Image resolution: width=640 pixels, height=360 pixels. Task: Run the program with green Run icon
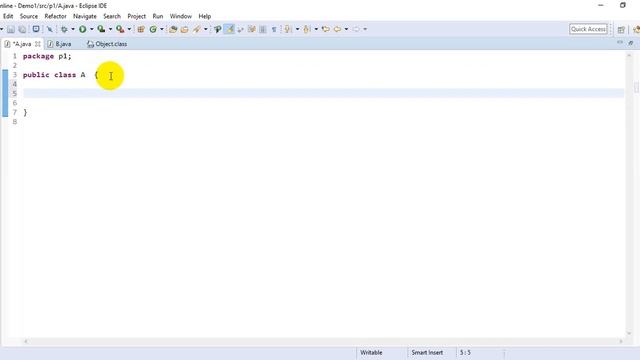(x=82, y=29)
